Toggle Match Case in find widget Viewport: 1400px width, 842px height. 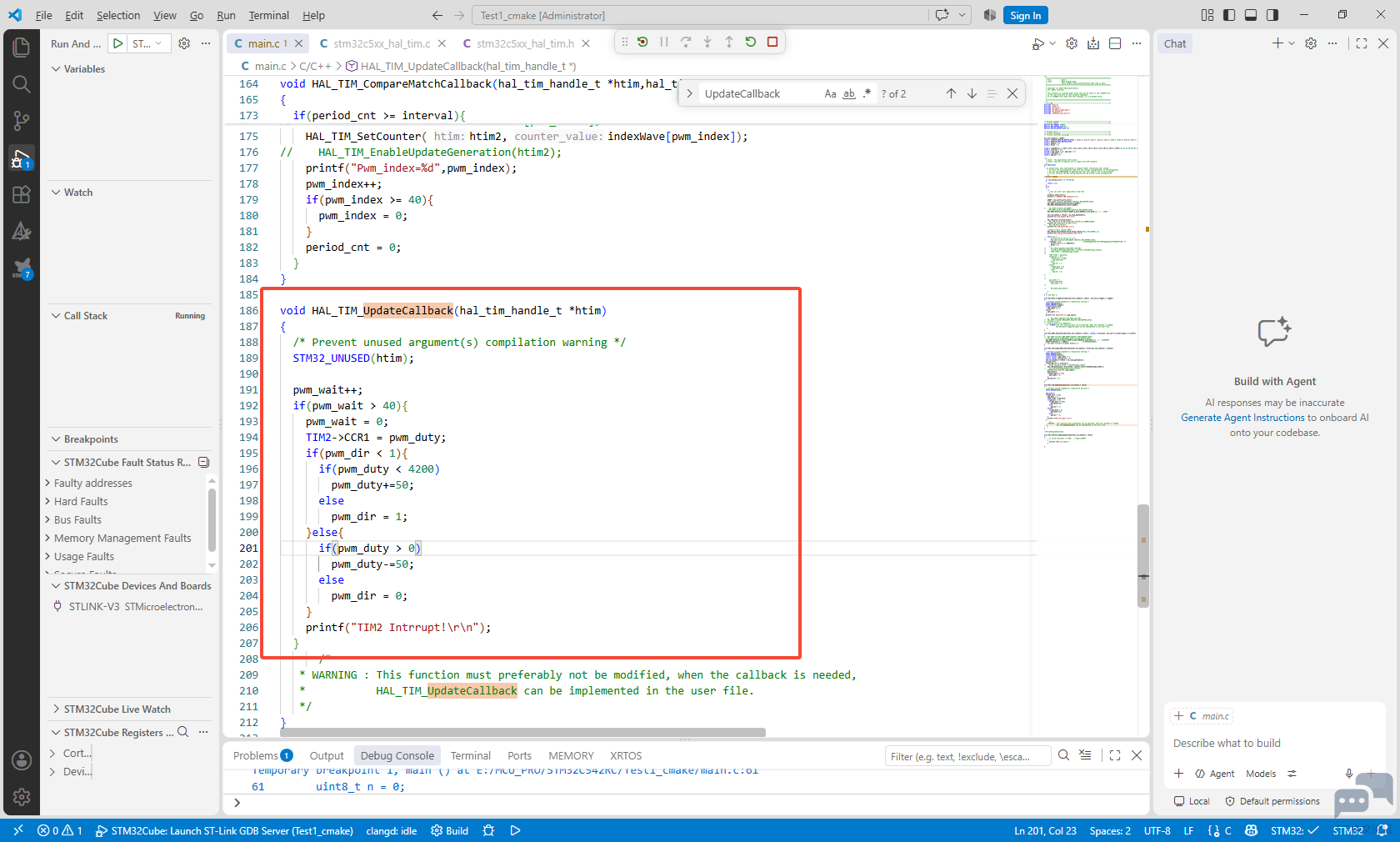(830, 93)
